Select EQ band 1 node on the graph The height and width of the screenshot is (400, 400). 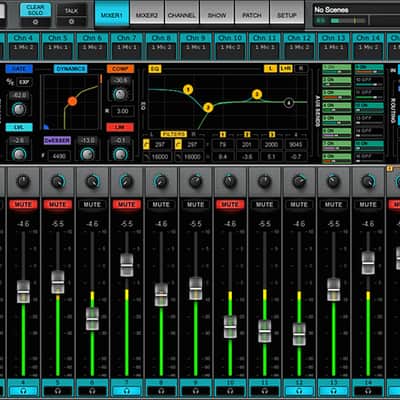pos(188,90)
